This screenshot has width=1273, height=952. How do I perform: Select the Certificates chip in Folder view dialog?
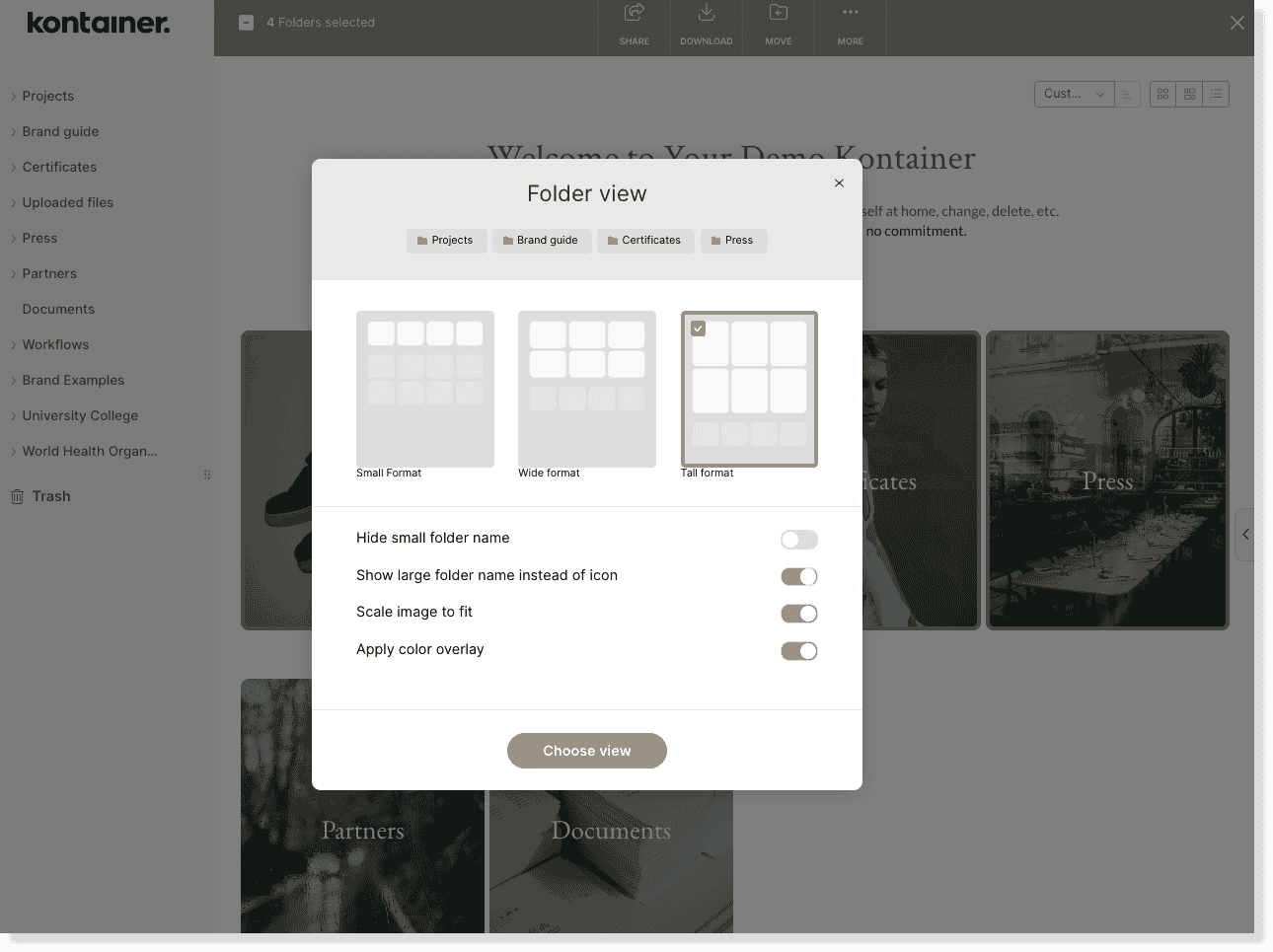coord(645,240)
